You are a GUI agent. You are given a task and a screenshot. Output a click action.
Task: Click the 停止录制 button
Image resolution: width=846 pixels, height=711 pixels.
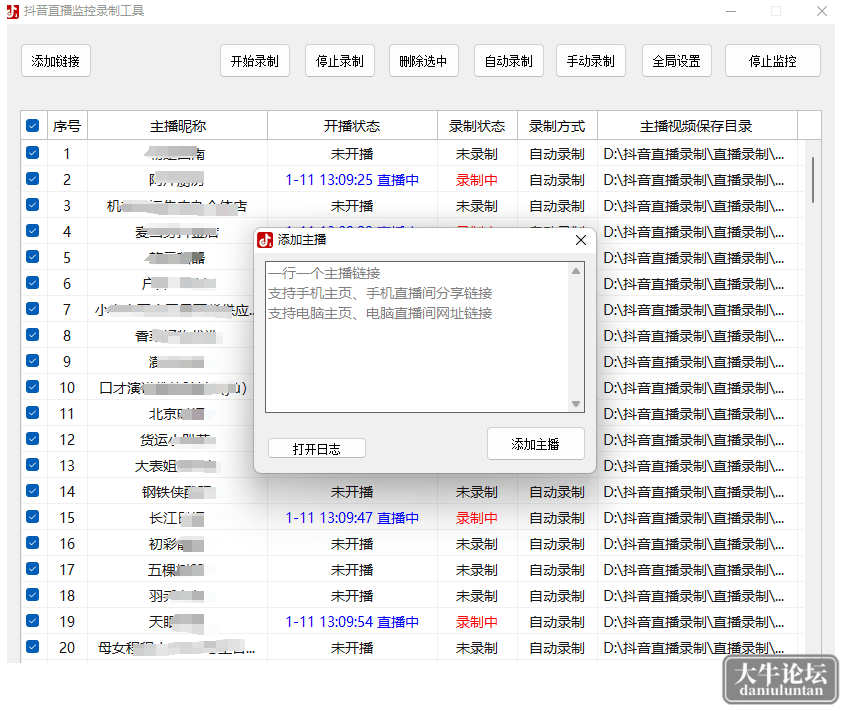point(340,61)
